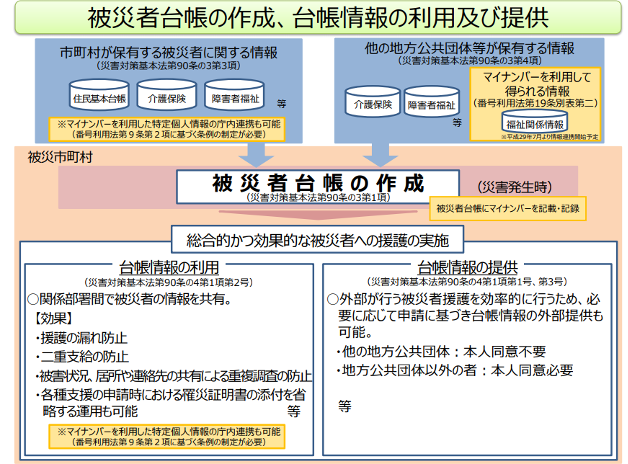Click the title 被災者台帳の作成、台帳情報の利用及び提供
The image size is (628, 464).
click(x=318, y=18)
